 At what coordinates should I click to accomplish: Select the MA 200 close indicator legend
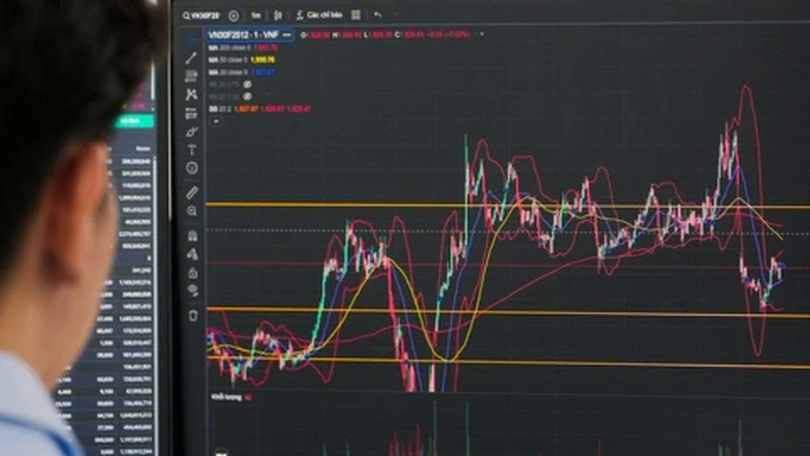(243, 48)
